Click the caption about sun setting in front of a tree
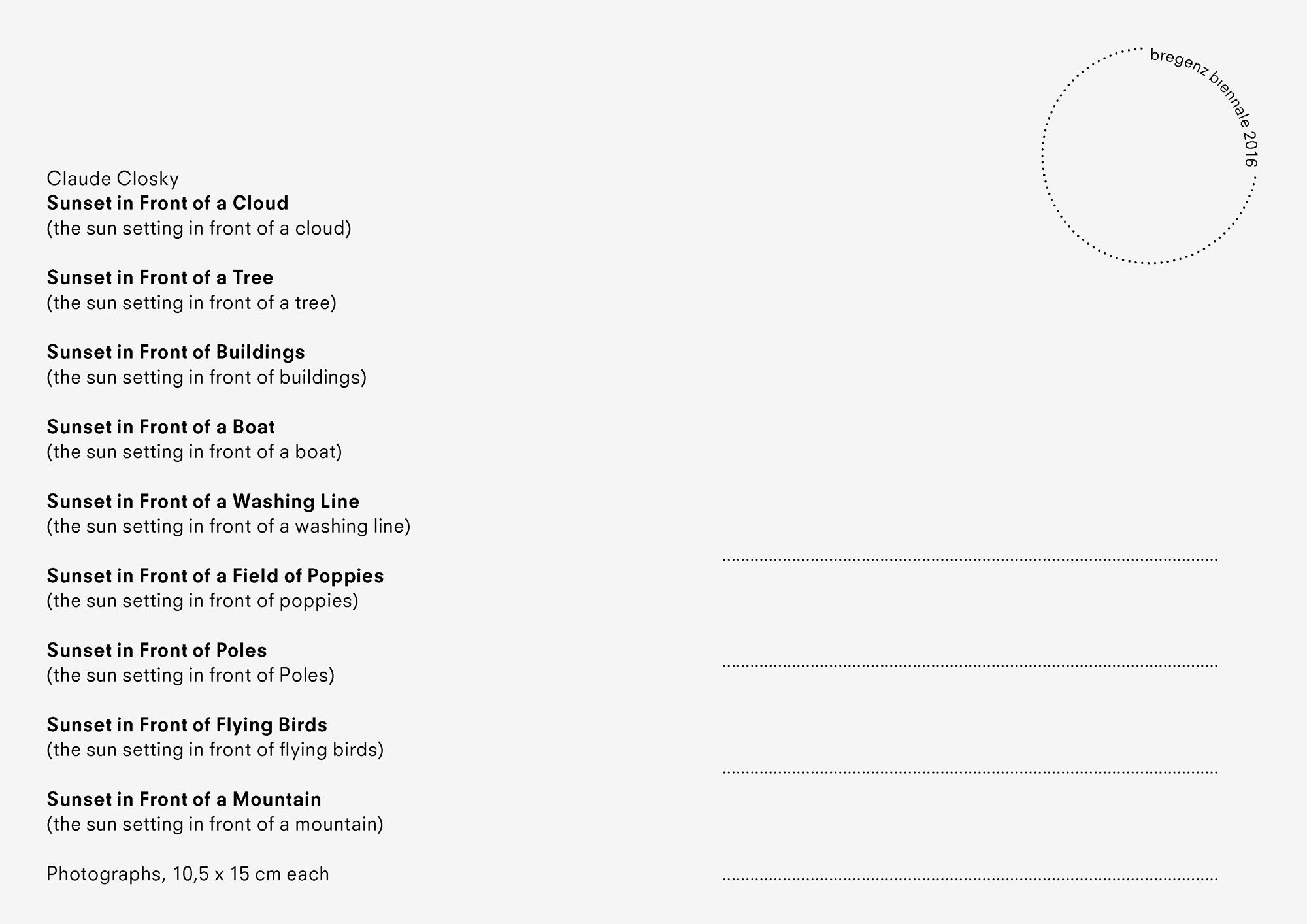This screenshot has height=924, width=1307. [x=191, y=303]
